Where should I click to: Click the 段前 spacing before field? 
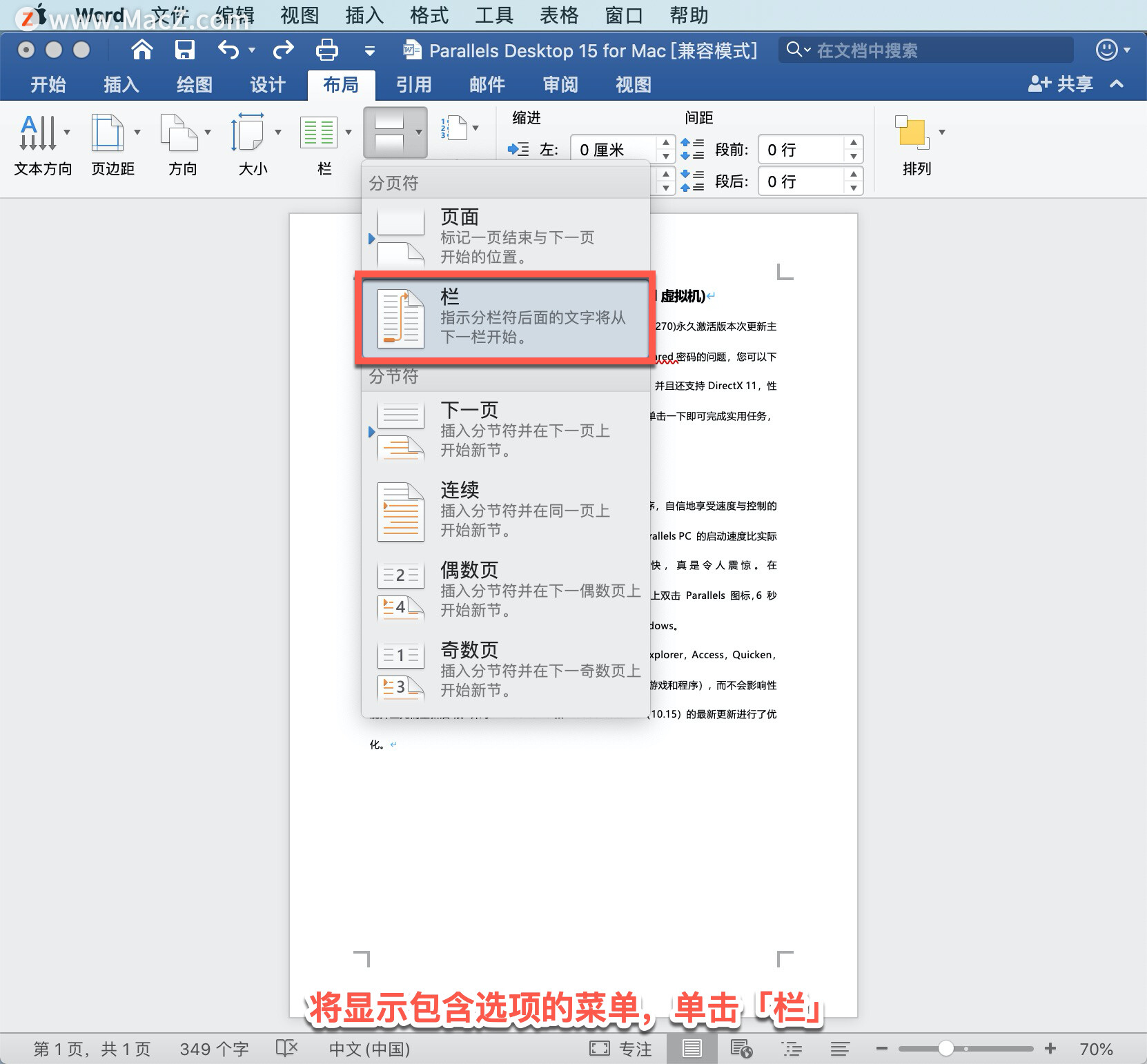(801, 149)
